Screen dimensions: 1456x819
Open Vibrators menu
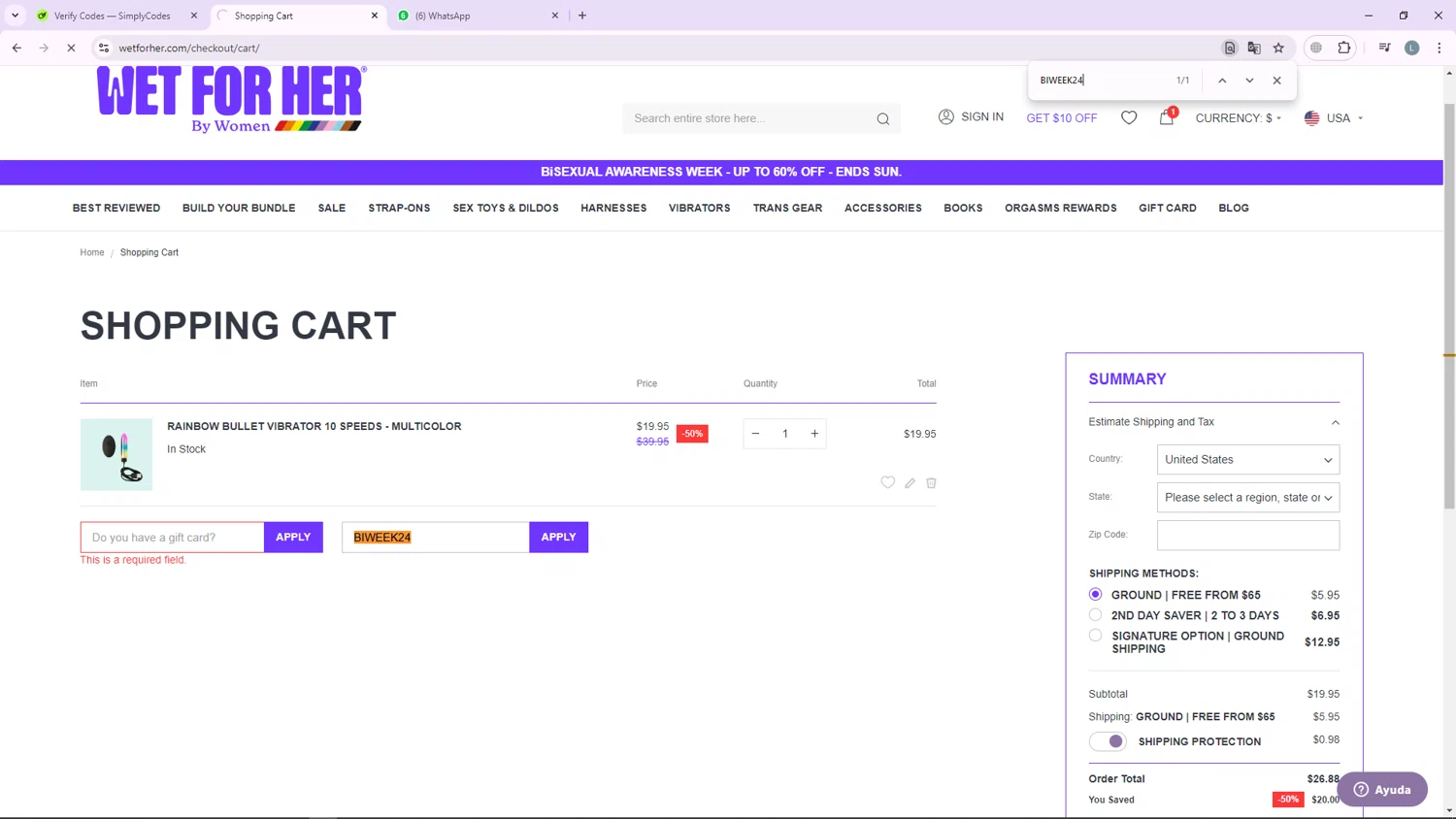pyautogui.click(x=699, y=209)
